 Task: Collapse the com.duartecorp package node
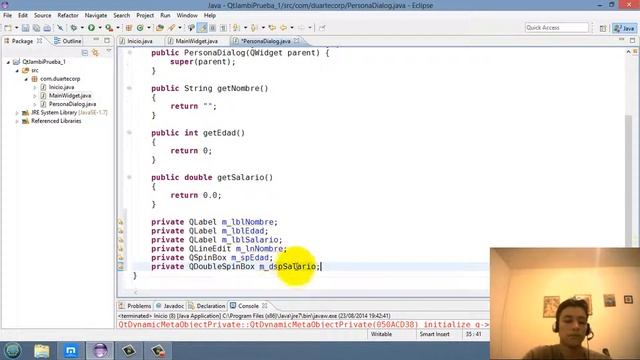click(26, 79)
